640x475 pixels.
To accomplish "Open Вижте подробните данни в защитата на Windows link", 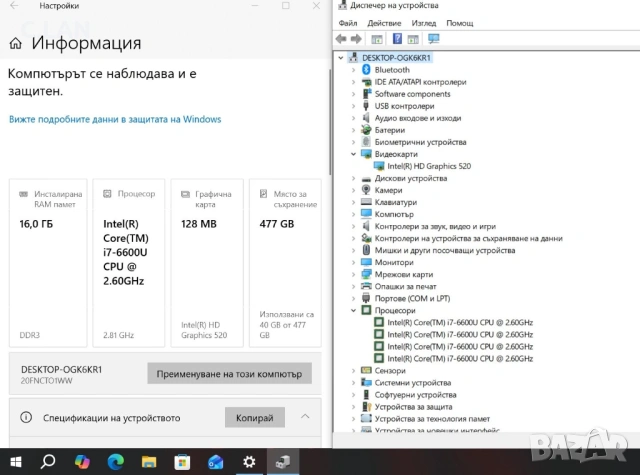I will [115, 119].
